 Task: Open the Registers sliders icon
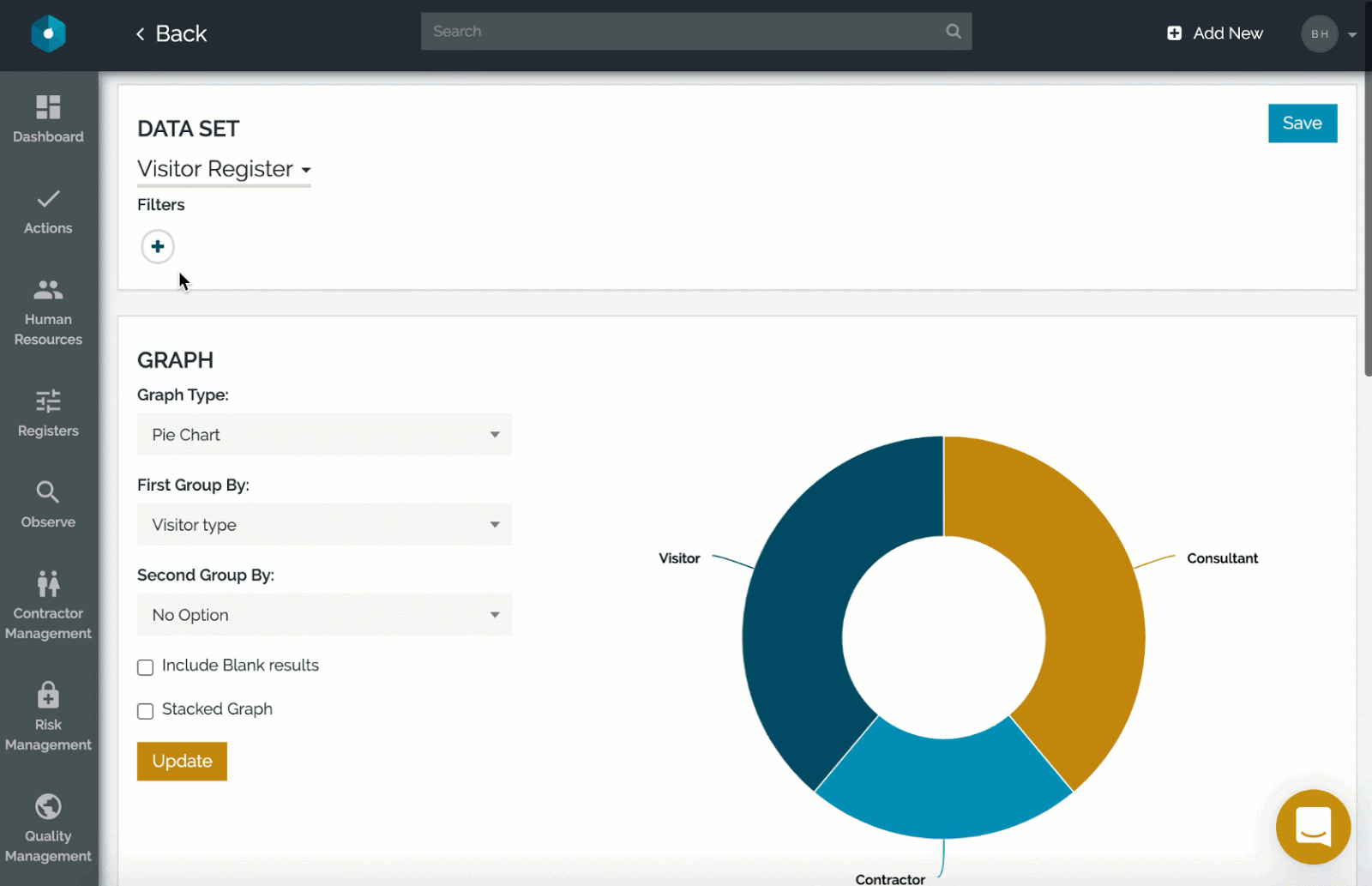tap(48, 401)
